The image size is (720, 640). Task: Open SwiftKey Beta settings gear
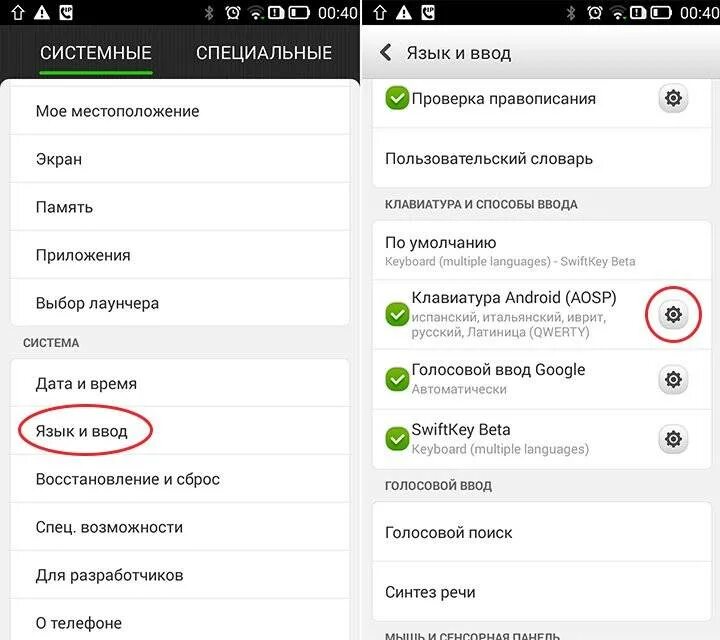click(x=673, y=439)
